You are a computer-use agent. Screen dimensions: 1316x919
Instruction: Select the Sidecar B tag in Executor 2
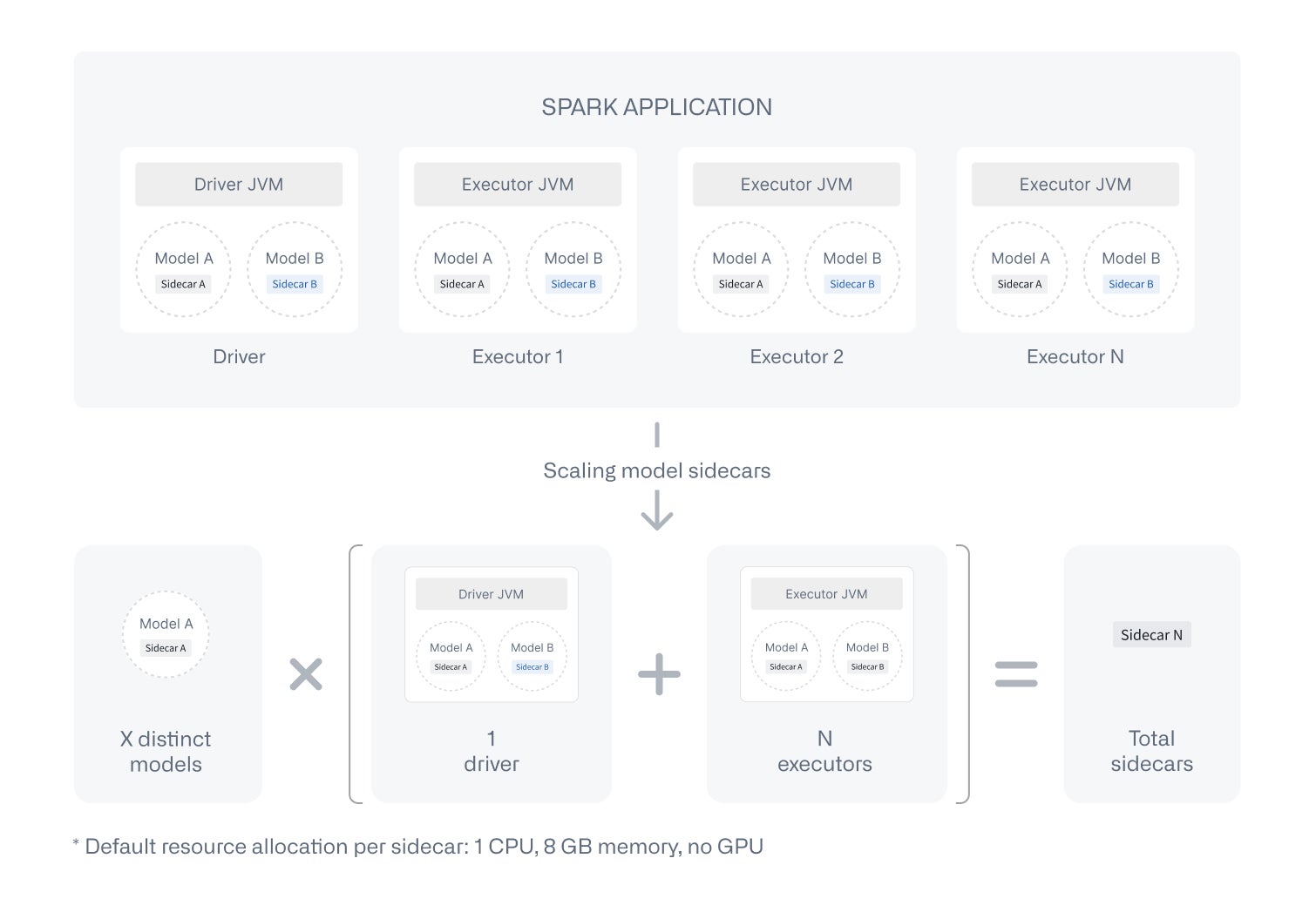tap(852, 284)
